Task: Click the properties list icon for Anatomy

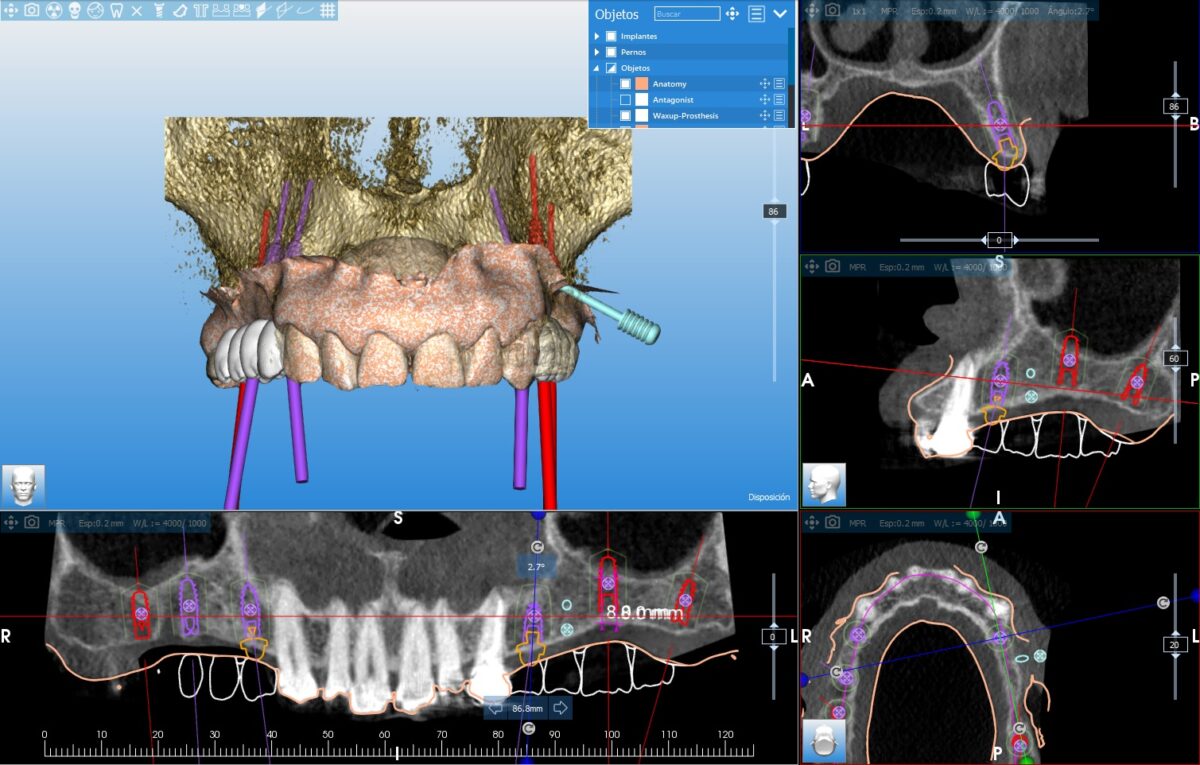Action: 779,84
